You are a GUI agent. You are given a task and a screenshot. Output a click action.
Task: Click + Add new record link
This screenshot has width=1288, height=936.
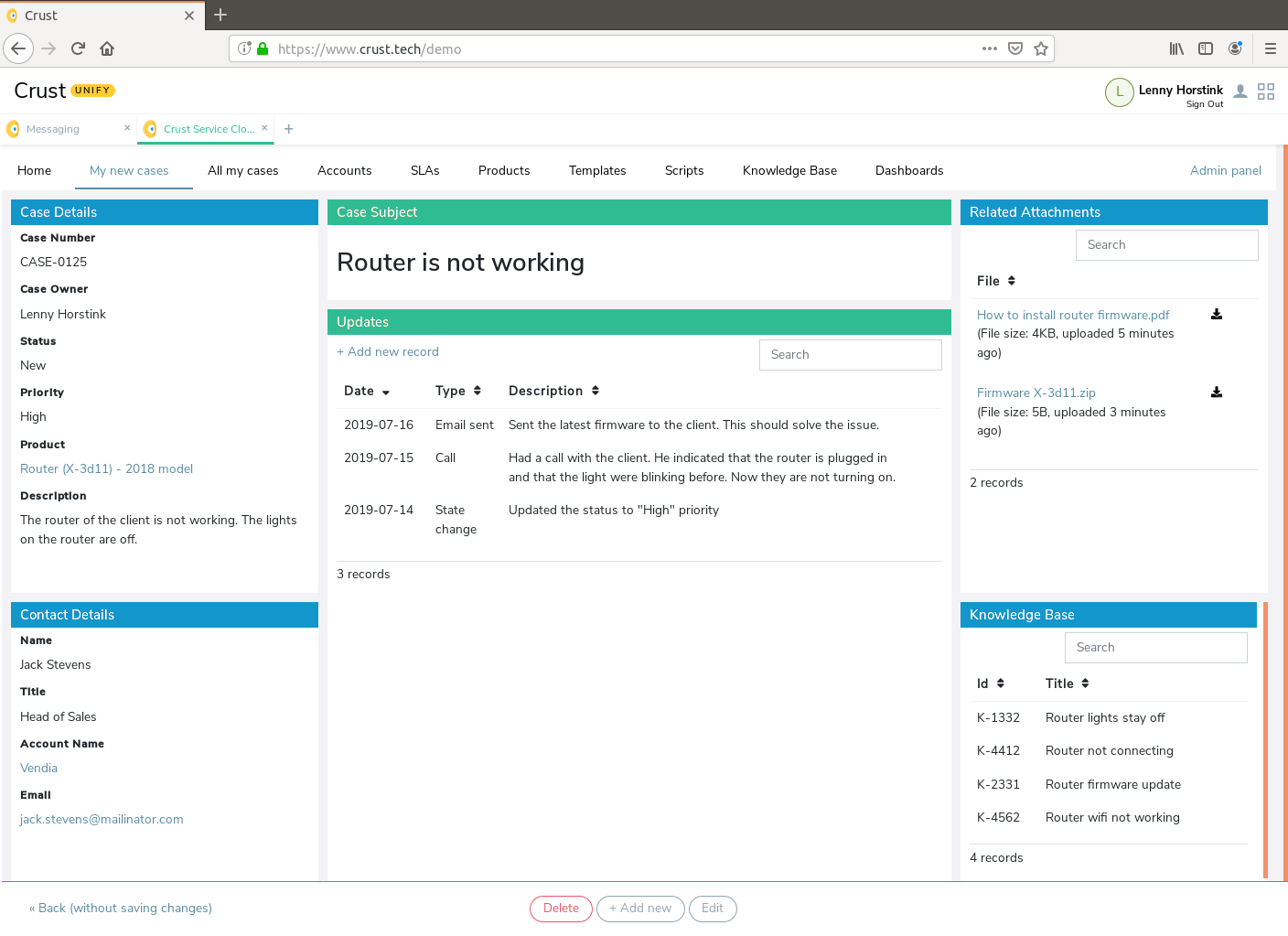click(388, 351)
